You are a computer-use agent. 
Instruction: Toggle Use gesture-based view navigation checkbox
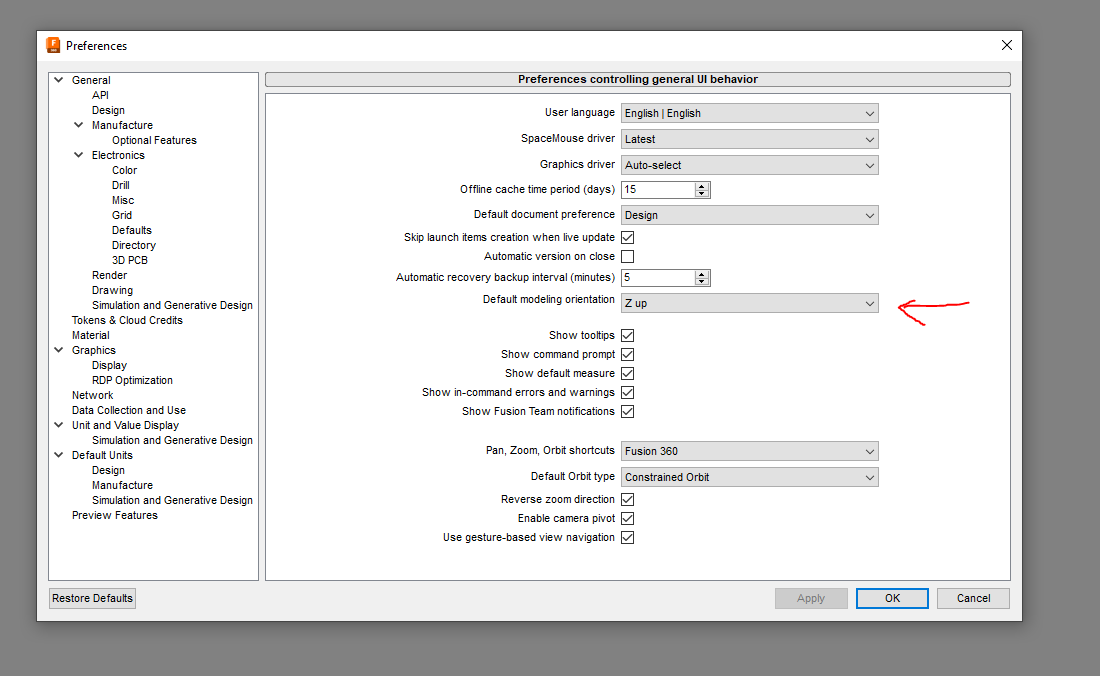628,538
